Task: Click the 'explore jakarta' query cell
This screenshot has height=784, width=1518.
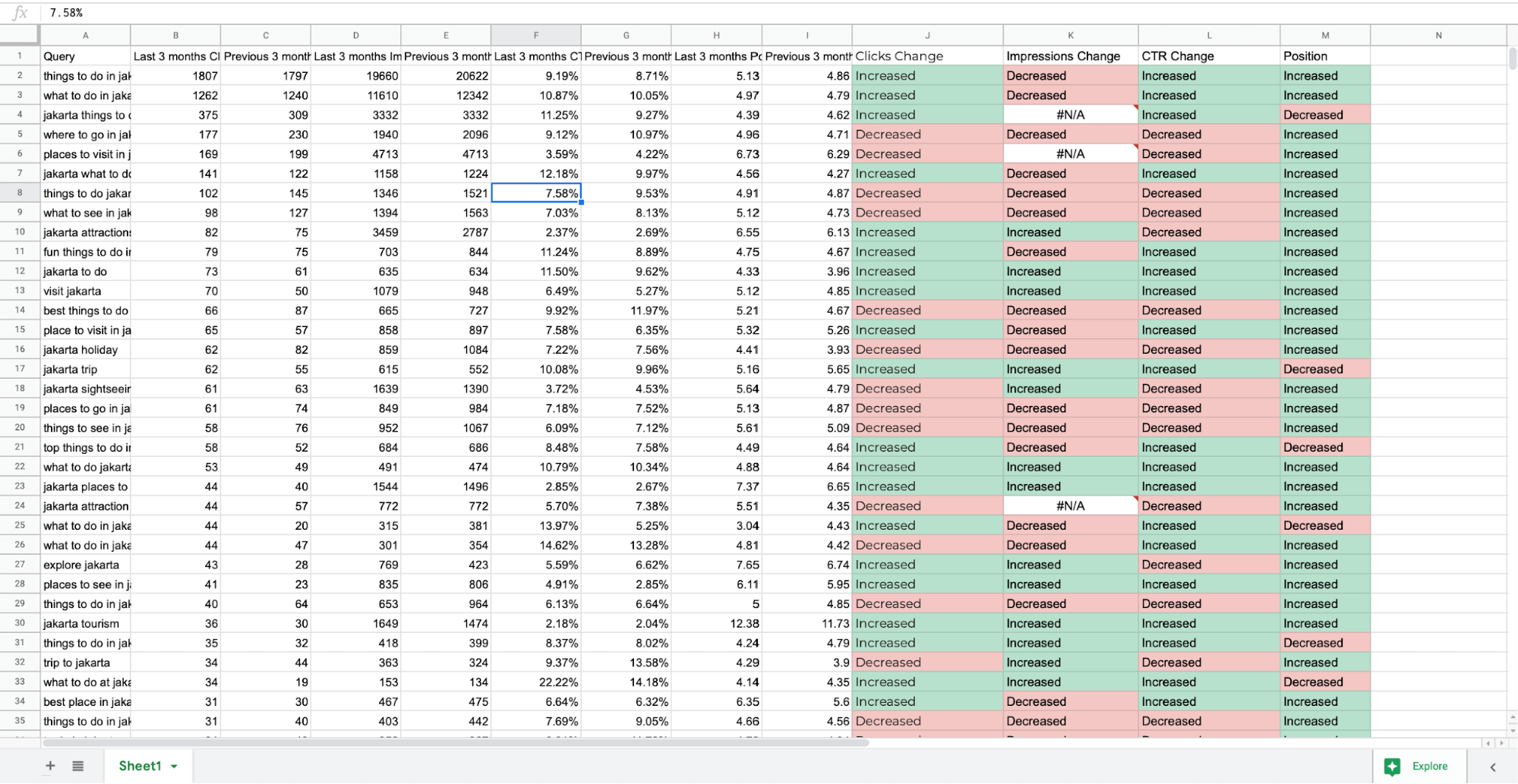Action: point(85,565)
